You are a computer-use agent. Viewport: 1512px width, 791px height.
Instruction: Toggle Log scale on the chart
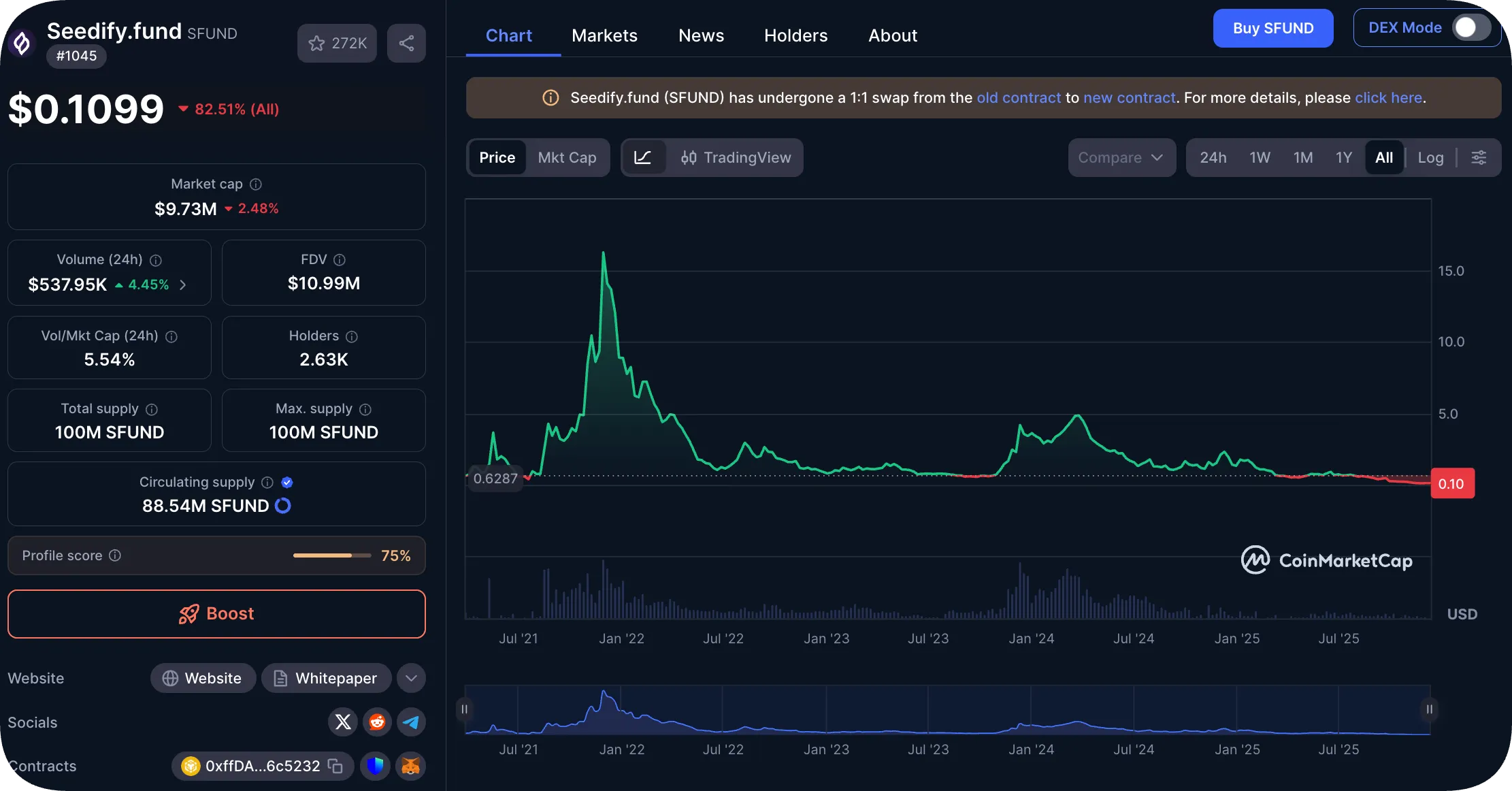1430,157
